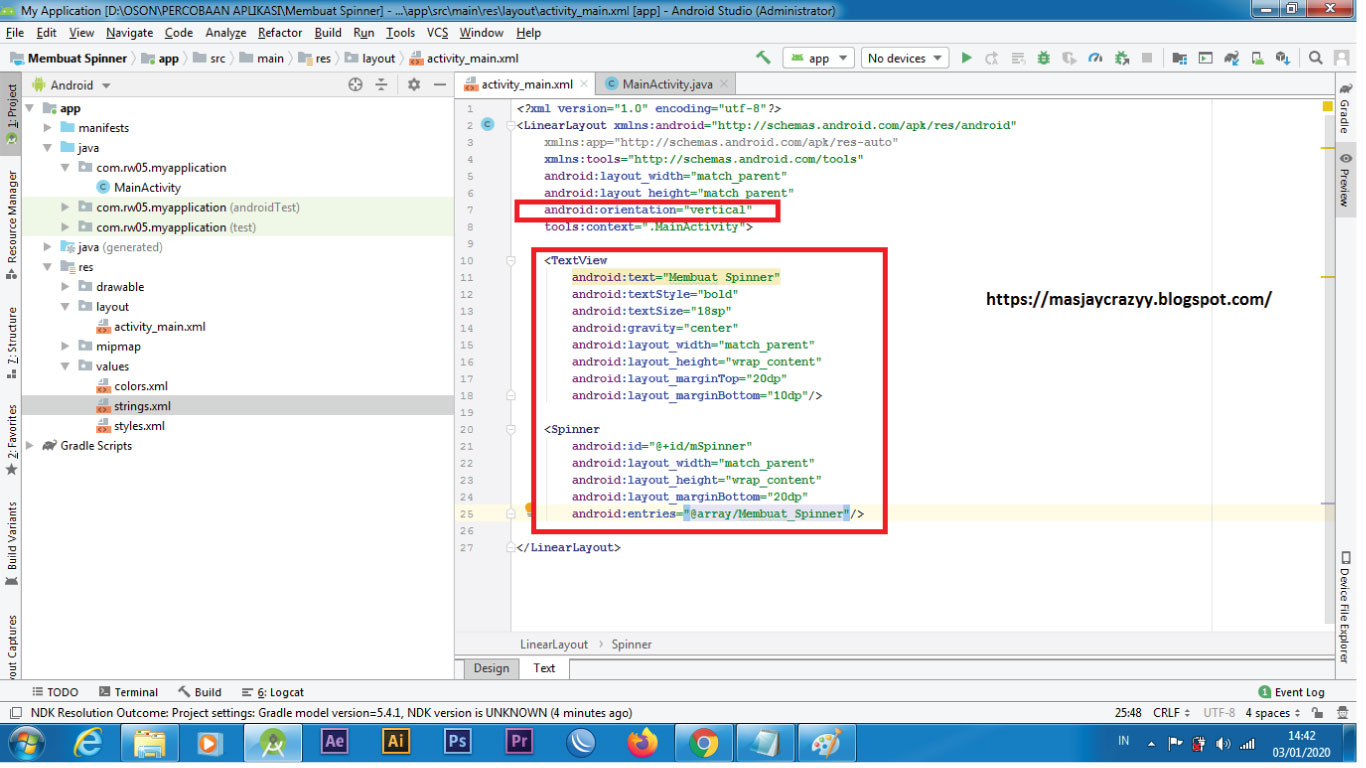Expand com.rw05.myapplication (androidTest) package
The height and width of the screenshot is (768, 1366).
pos(65,207)
